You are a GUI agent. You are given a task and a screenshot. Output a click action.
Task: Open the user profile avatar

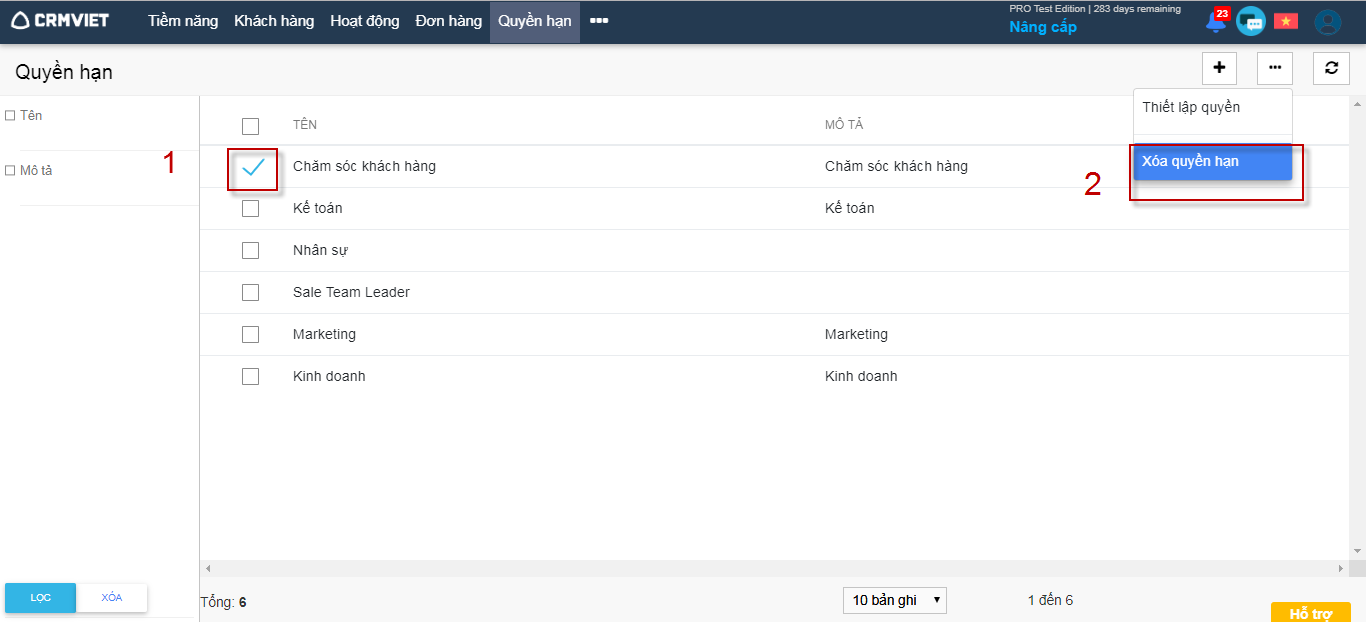pos(1327,22)
